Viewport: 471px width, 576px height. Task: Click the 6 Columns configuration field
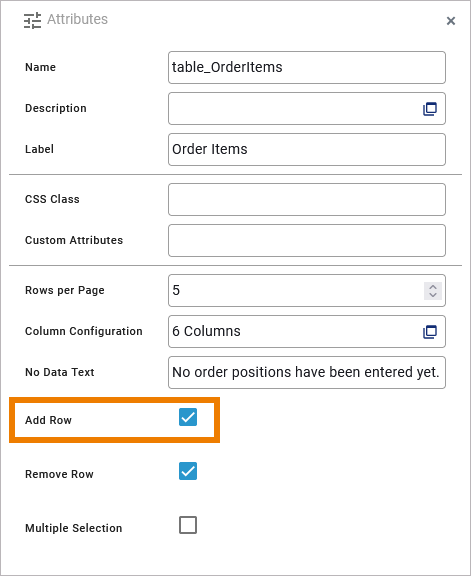click(294, 332)
